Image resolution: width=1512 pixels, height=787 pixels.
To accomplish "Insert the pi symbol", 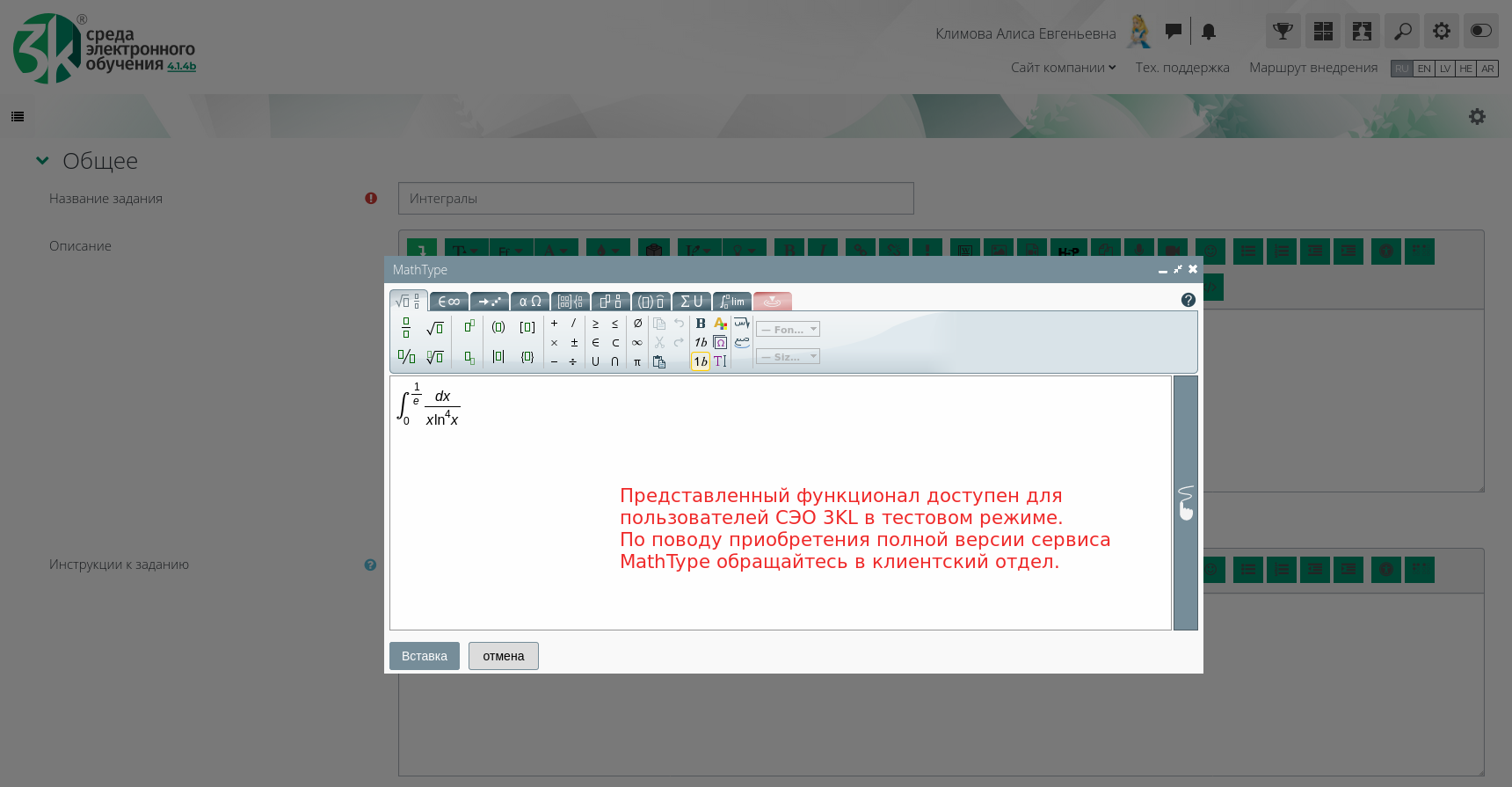I will click(x=637, y=362).
